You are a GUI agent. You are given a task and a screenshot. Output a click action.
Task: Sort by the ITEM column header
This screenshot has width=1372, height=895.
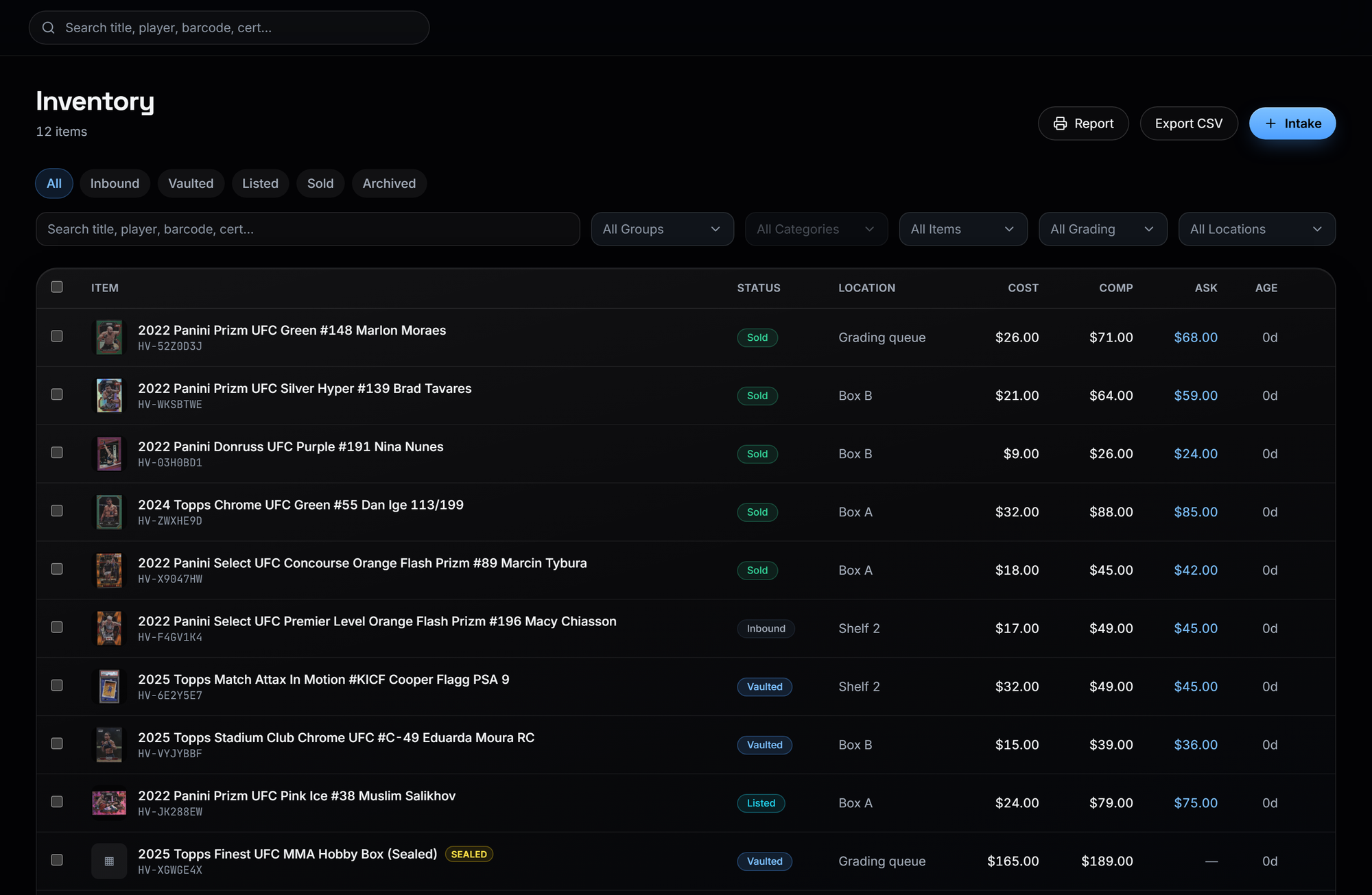click(105, 288)
